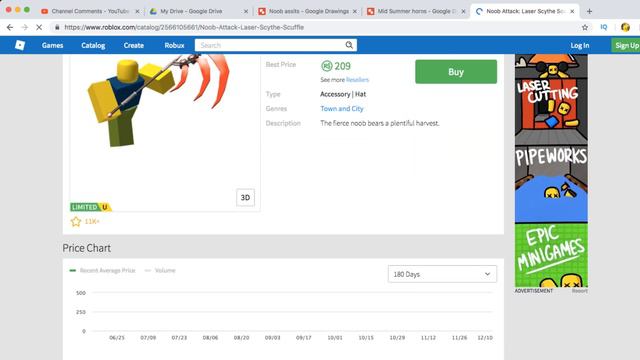Click the site lock icon in address bar
The width and height of the screenshot is (640, 360).
57,27
